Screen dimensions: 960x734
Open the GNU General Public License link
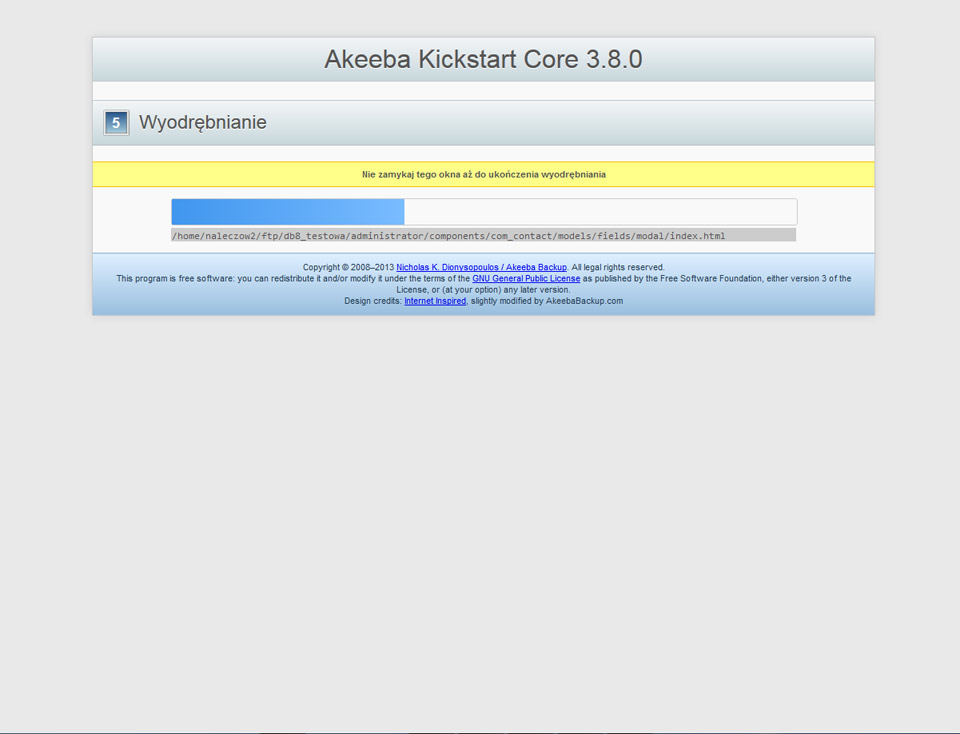point(526,279)
